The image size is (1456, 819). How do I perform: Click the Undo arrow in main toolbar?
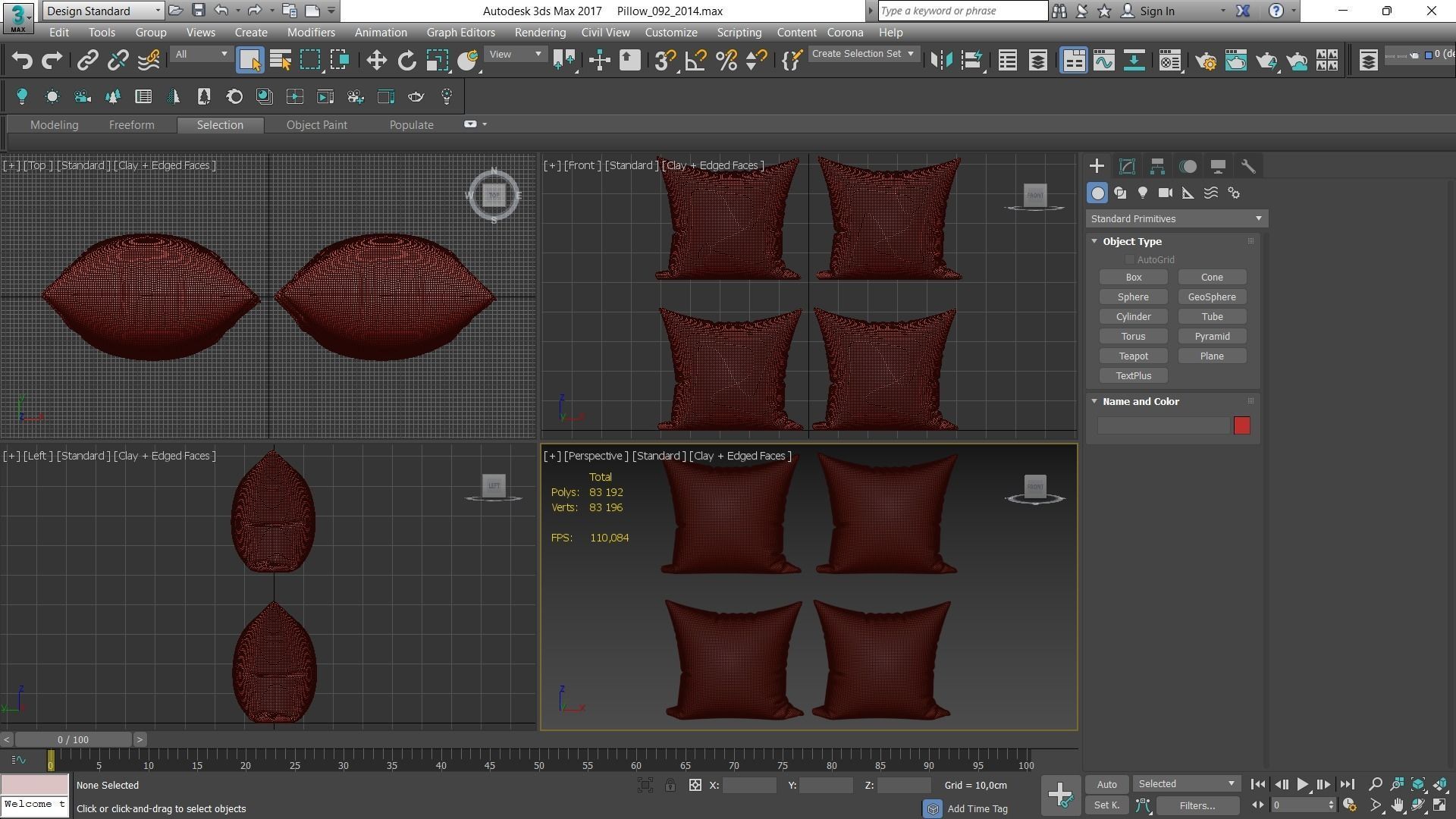(x=22, y=61)
